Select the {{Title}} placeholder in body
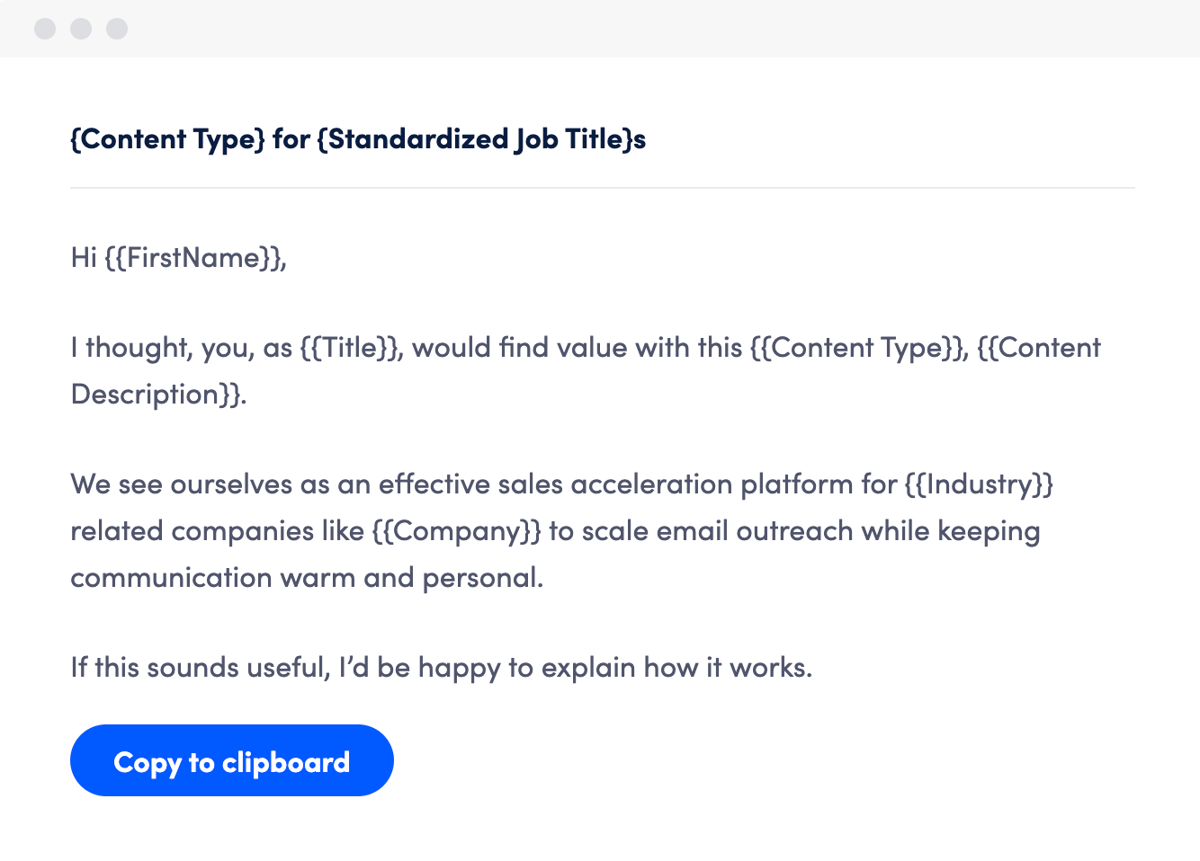1200x861 pixels. click(x=355, y=348)
